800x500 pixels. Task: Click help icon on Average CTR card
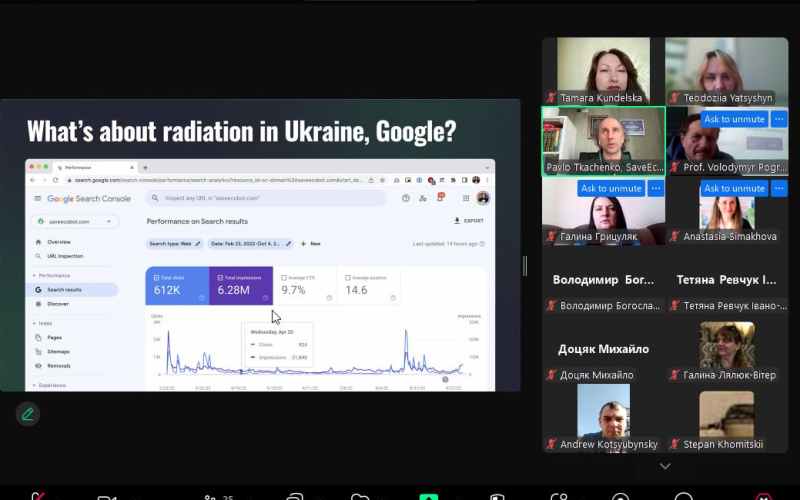pos(329,298)
